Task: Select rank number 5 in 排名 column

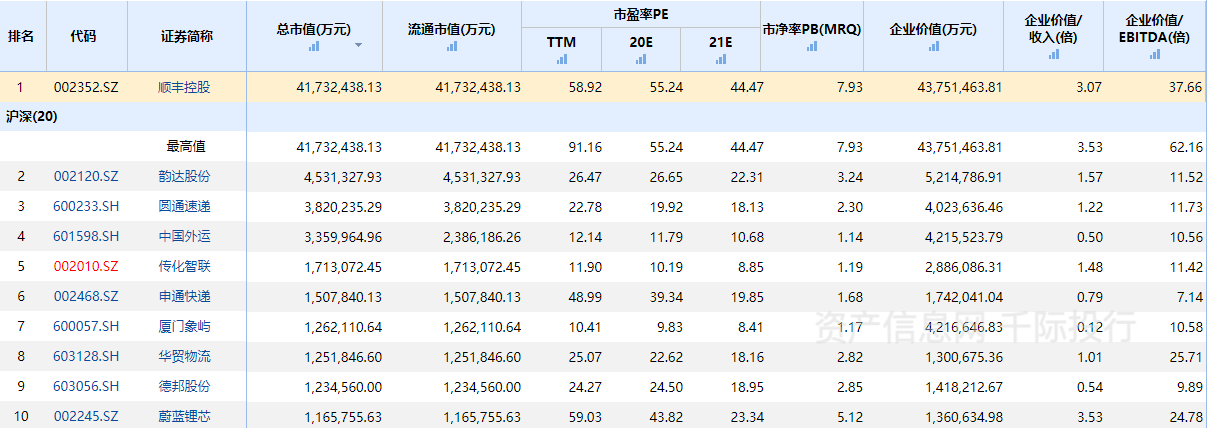Action: tap(20, 267)
